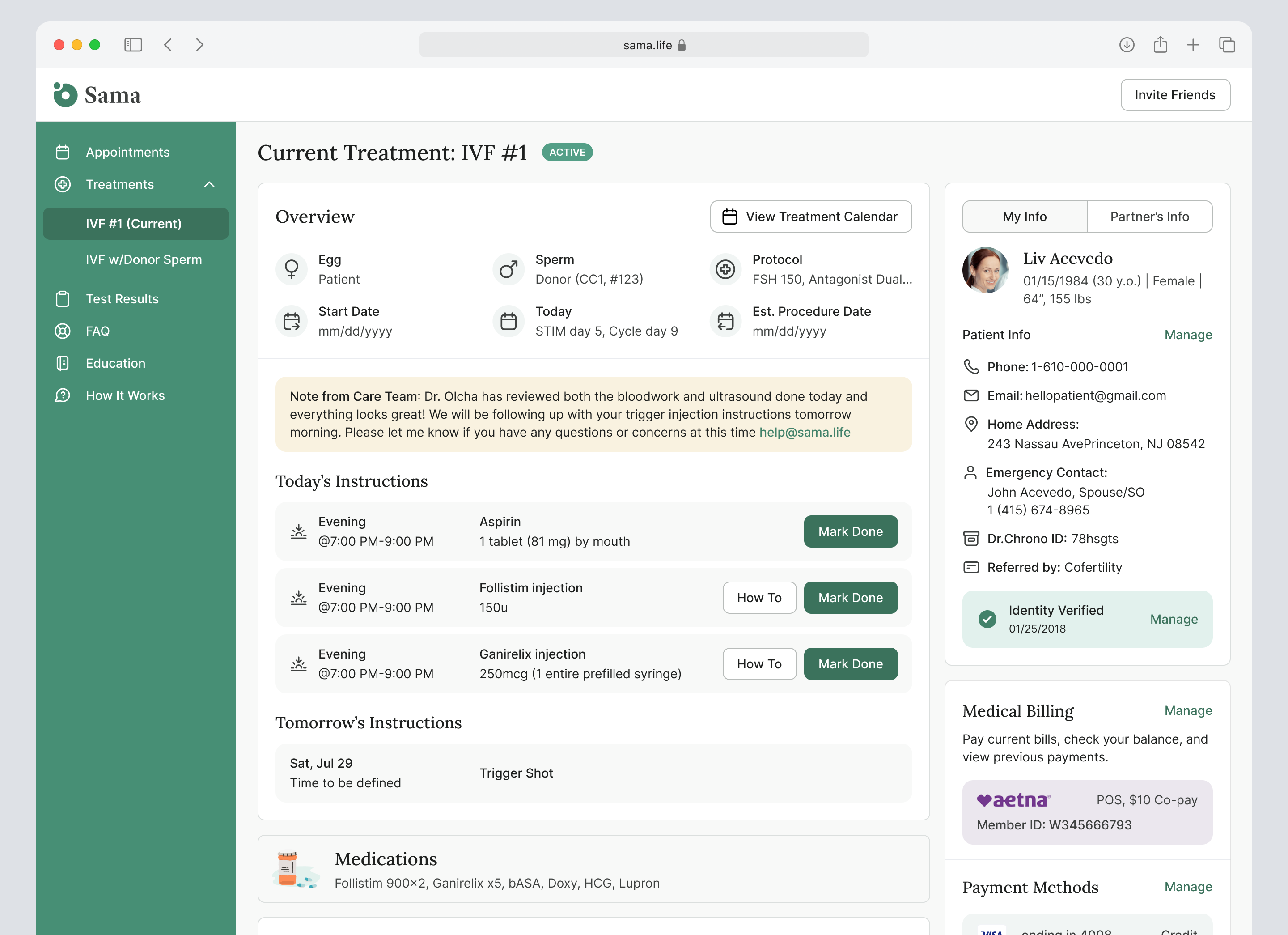Click the emergency contact person icon
The height and width of the screenshot is (935, 1288).
point(970,472)
